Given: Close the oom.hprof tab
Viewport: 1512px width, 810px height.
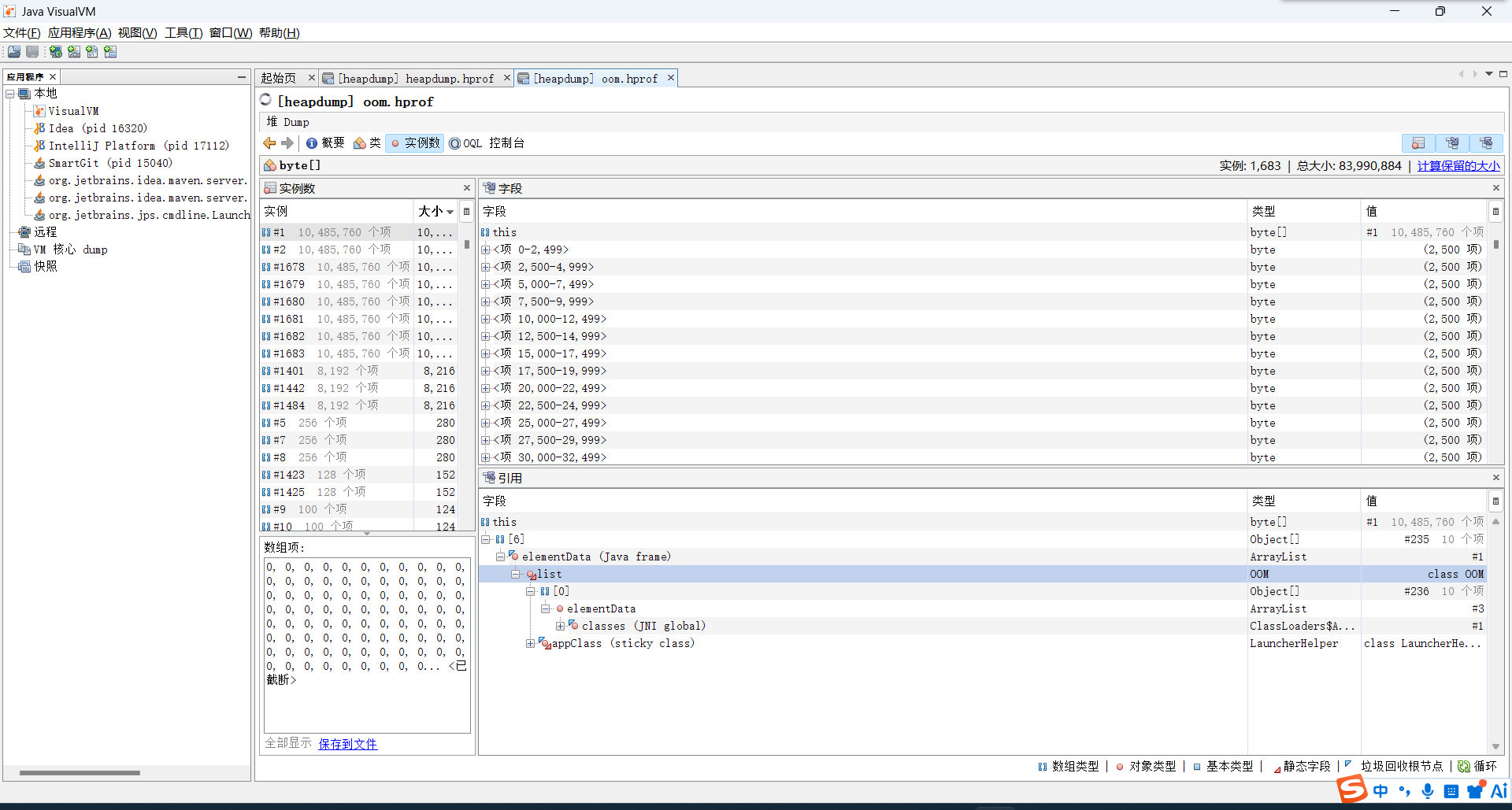Looking at the screenshot, I should 671,78.
